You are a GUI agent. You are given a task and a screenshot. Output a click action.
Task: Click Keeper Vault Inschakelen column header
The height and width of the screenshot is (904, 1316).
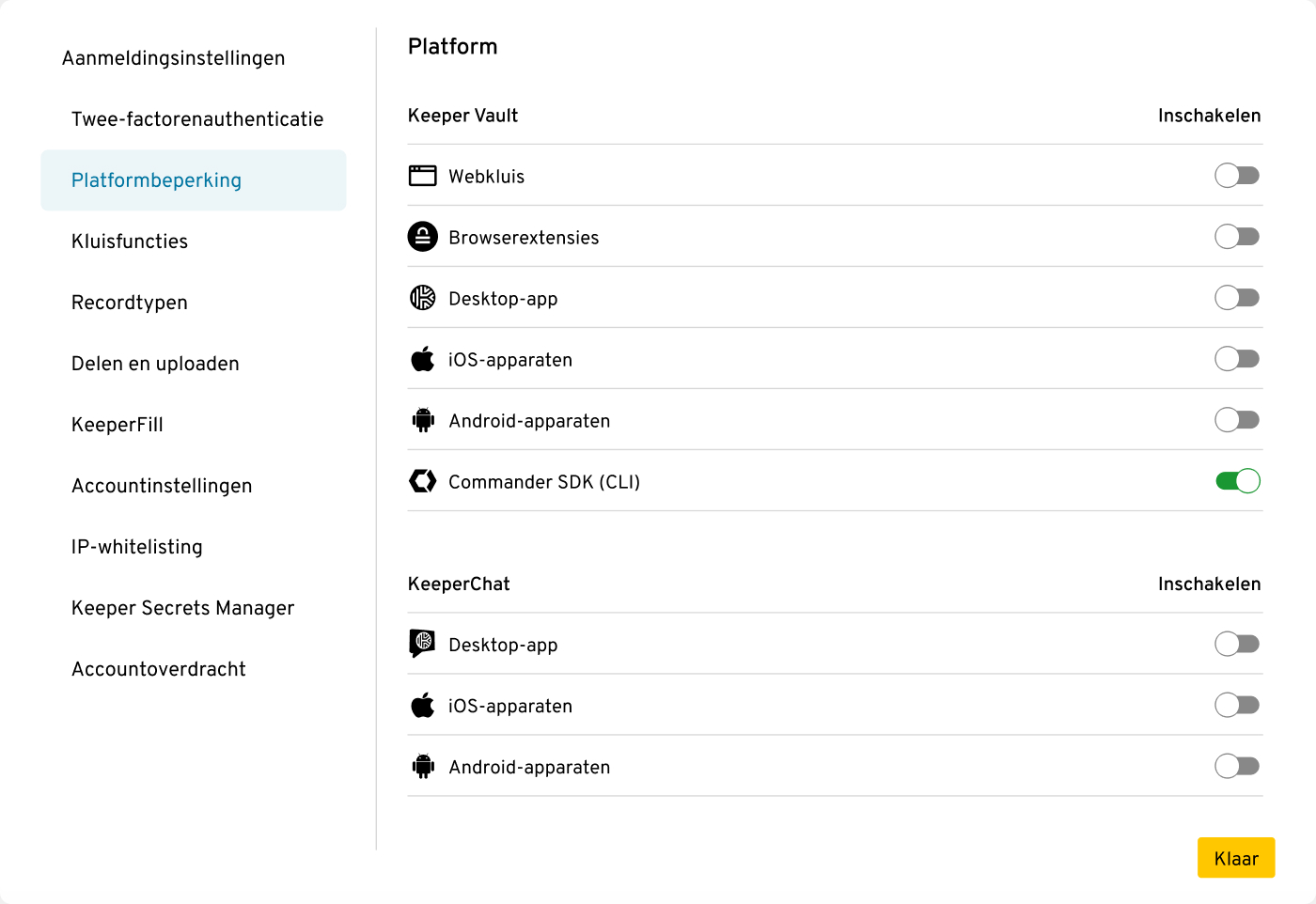pos(1209,116)
